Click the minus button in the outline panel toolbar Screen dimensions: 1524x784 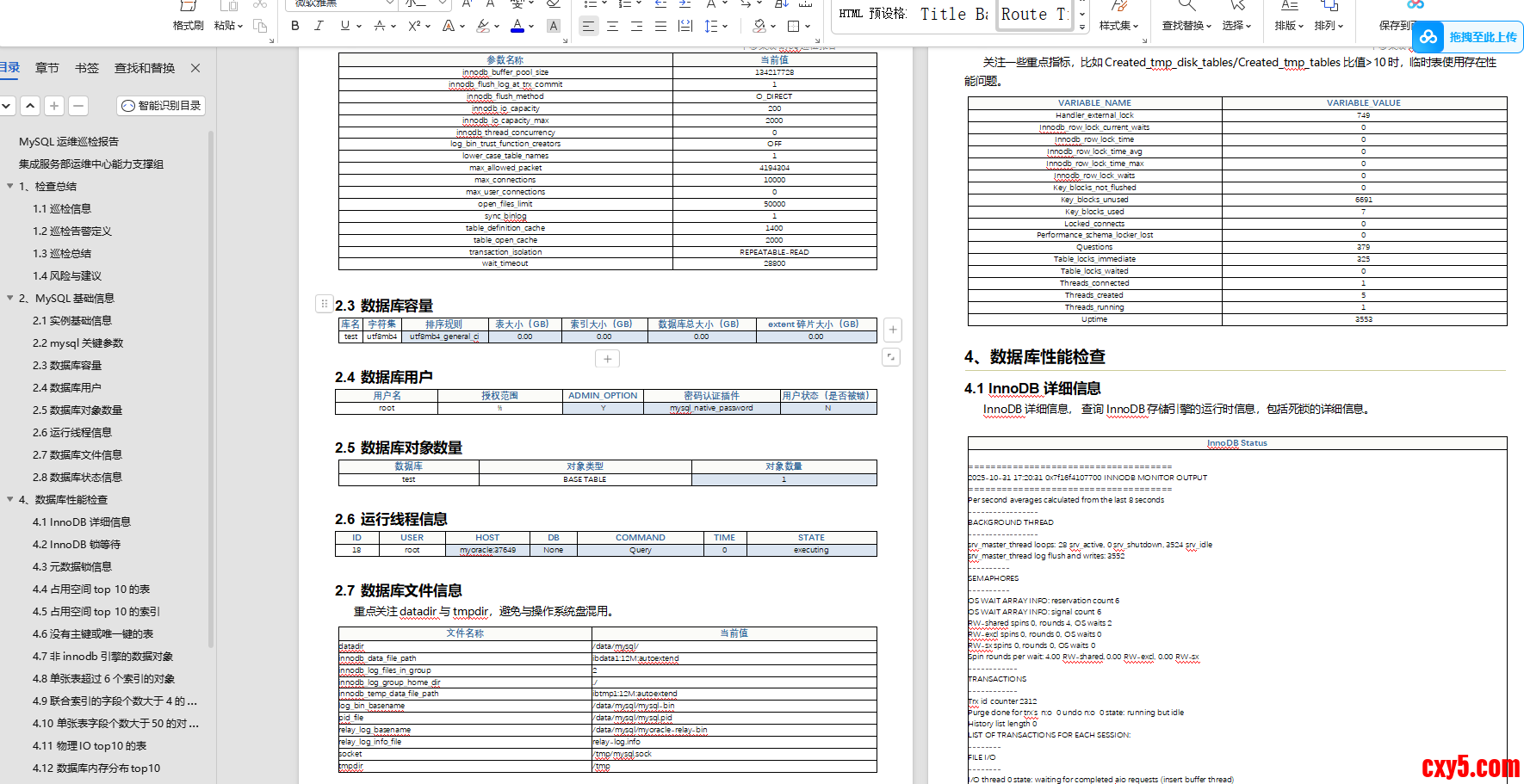(x=78, y=106)
